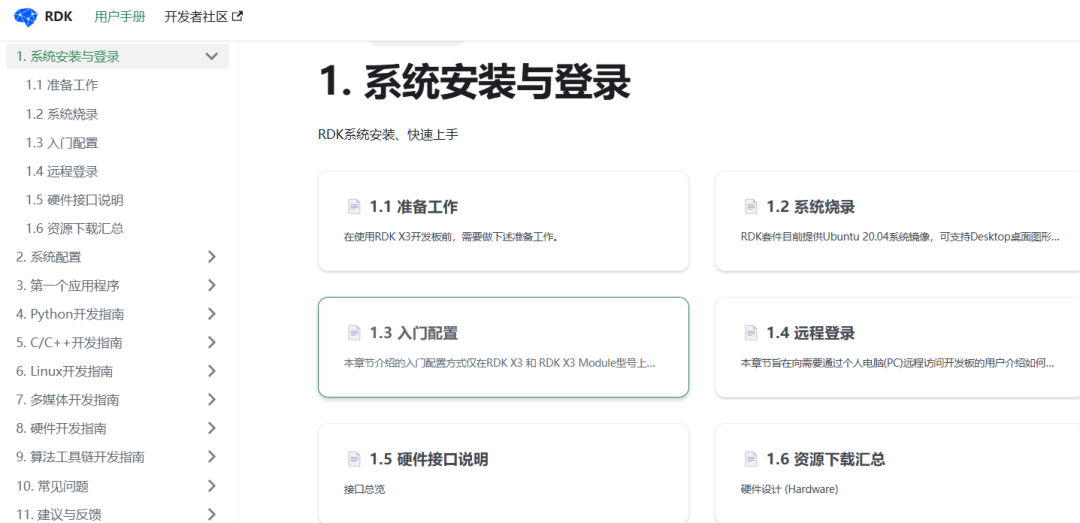Open the 1.1 准备工作 card title
Screen dimensions: 1080x523
coord(414,207)
